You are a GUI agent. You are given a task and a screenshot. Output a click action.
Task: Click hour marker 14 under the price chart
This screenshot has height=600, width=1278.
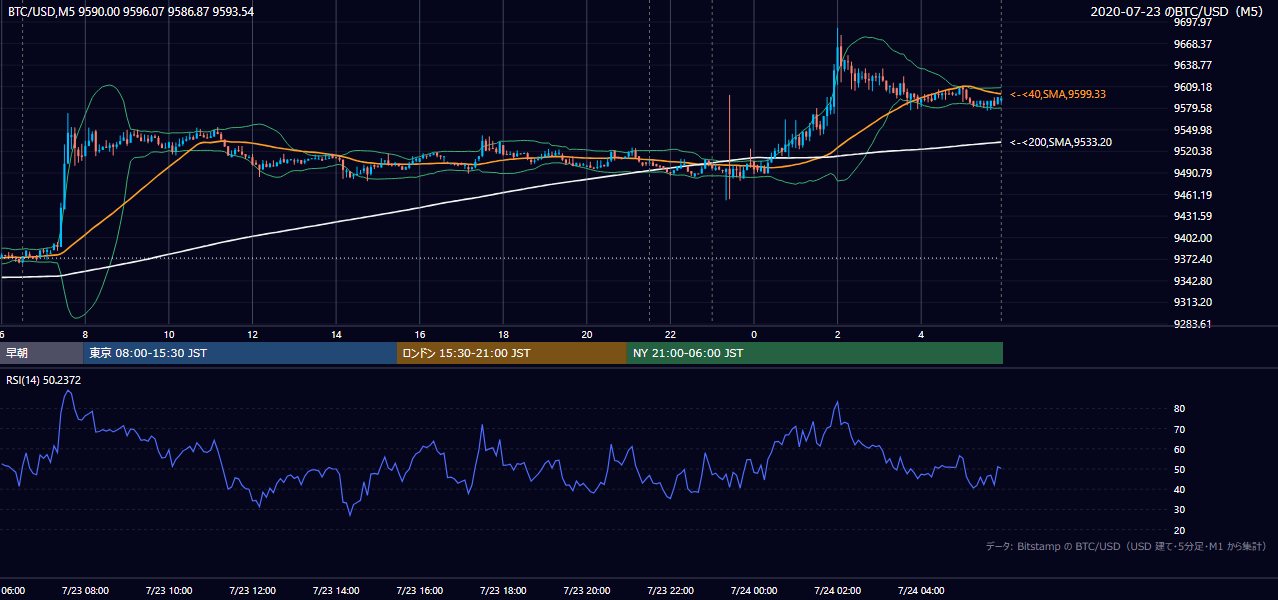pyautogui.click(x=337, y=334)
